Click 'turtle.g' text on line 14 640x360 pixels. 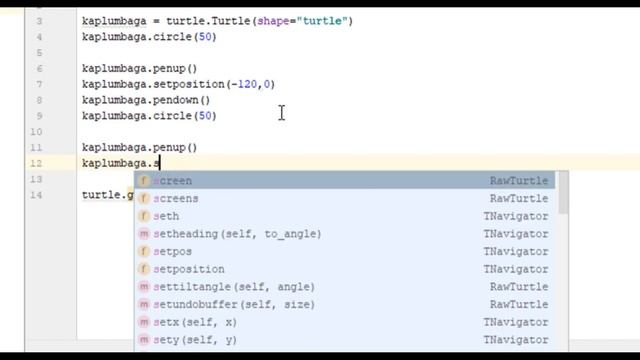point(108,195)
